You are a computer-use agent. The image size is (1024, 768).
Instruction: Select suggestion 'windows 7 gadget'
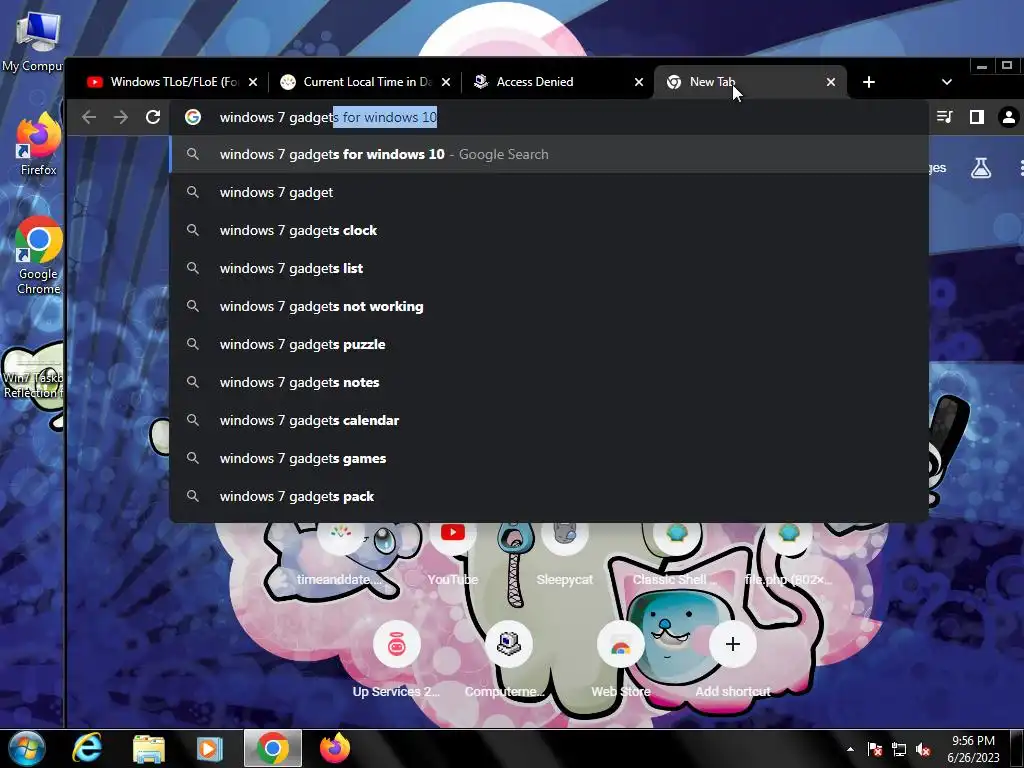pyautogui.click(x=549, y=192)
